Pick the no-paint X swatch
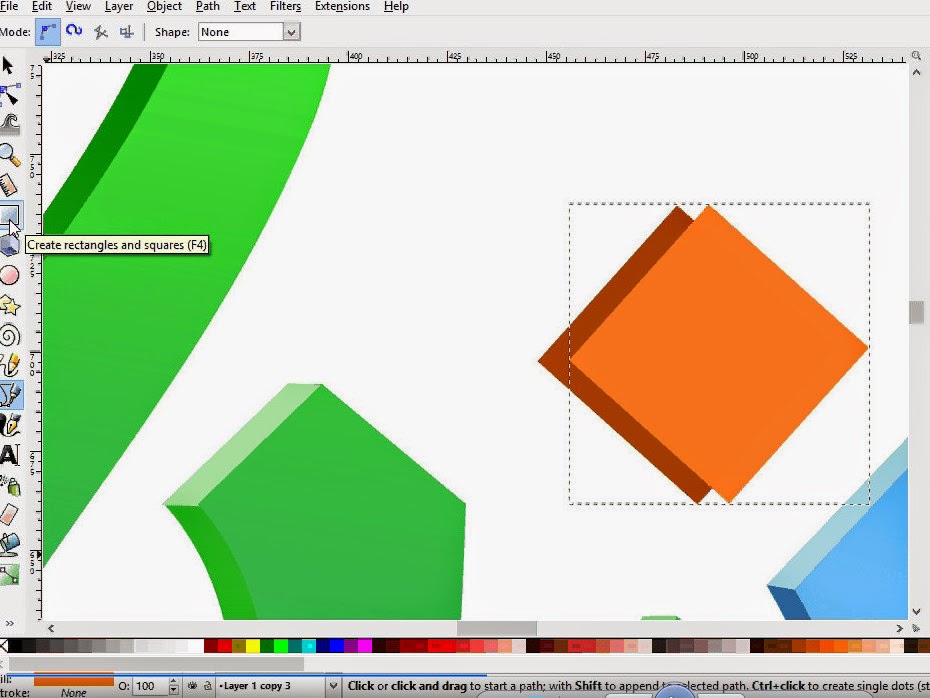 (4, 646)
